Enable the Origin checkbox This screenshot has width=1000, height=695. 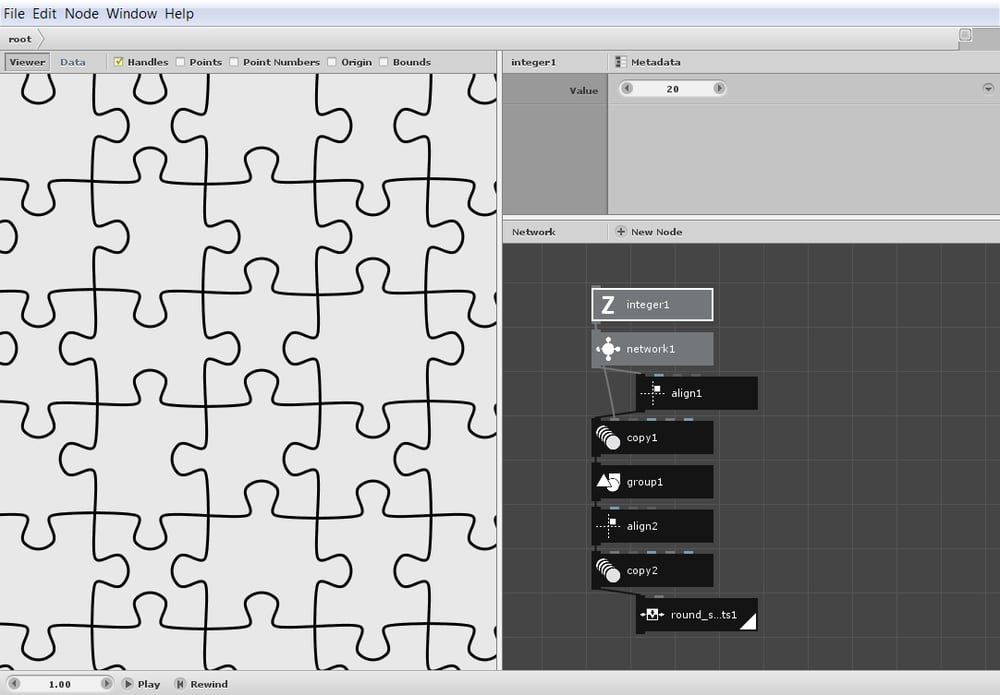pos(332,62)
